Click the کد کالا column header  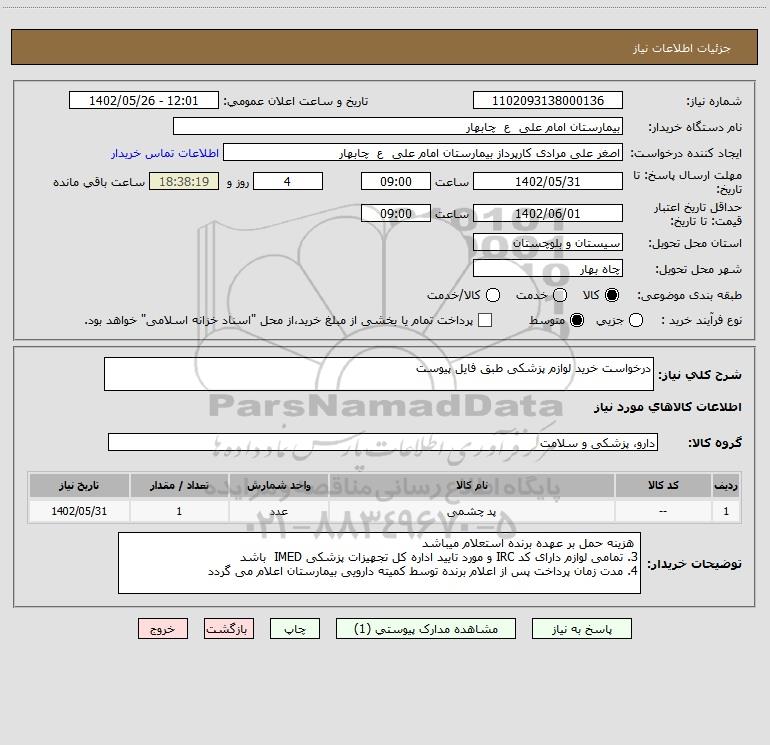[x=663, y=486]
